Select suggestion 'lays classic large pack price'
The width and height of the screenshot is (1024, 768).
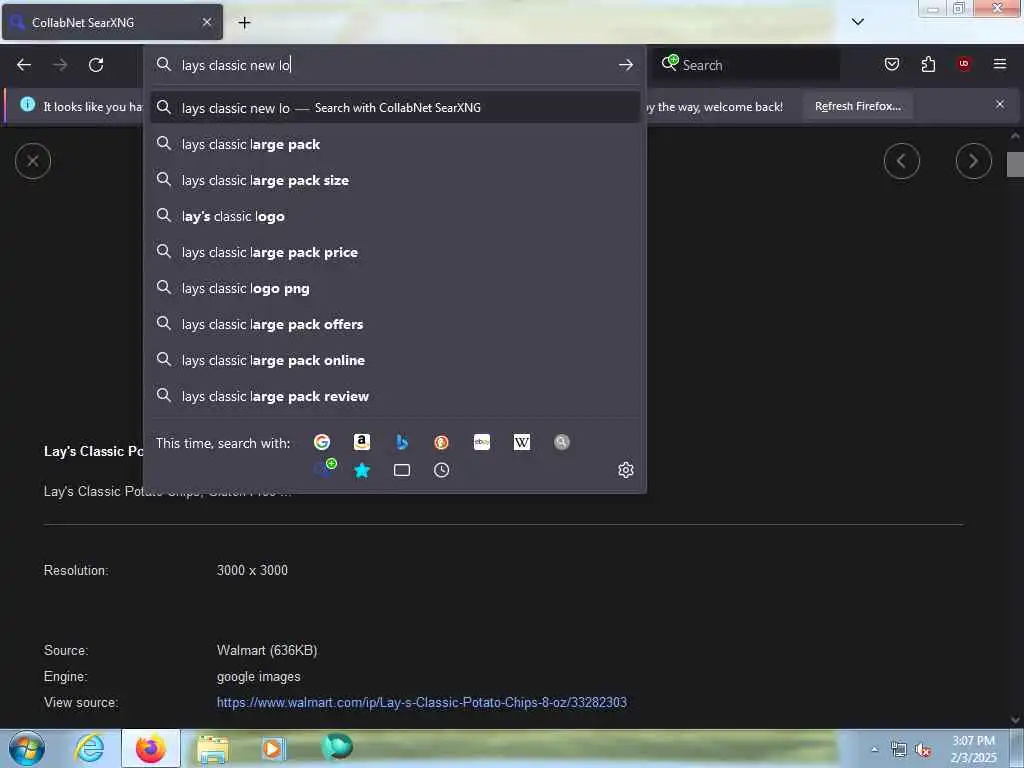pyautogui.click(x=394, y=252)
